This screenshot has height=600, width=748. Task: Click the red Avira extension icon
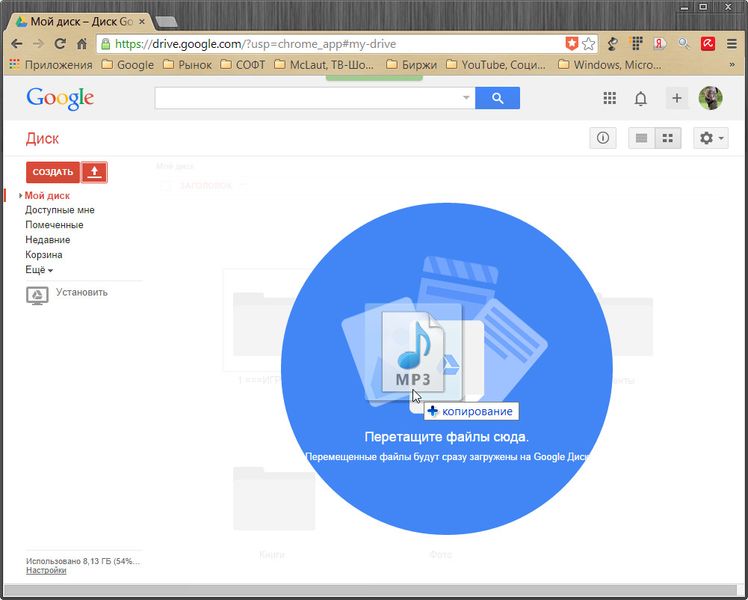pyautogui.click(x=708, y=44)
